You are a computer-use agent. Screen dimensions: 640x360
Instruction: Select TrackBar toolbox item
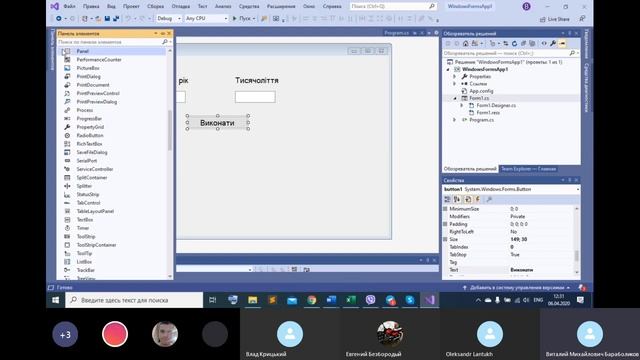coord(86,270)
